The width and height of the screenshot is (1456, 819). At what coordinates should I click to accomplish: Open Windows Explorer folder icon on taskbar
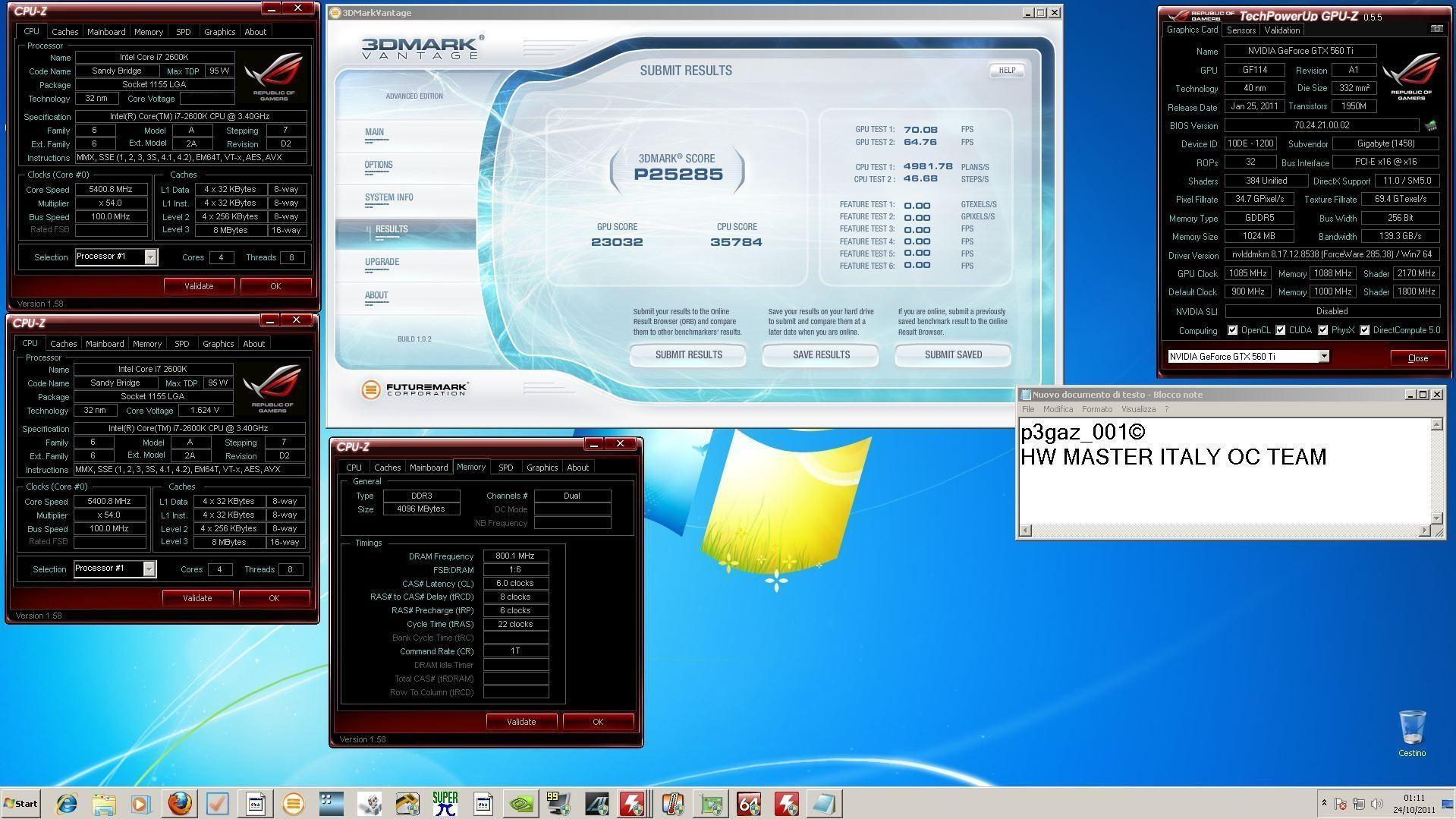[104, 803]
